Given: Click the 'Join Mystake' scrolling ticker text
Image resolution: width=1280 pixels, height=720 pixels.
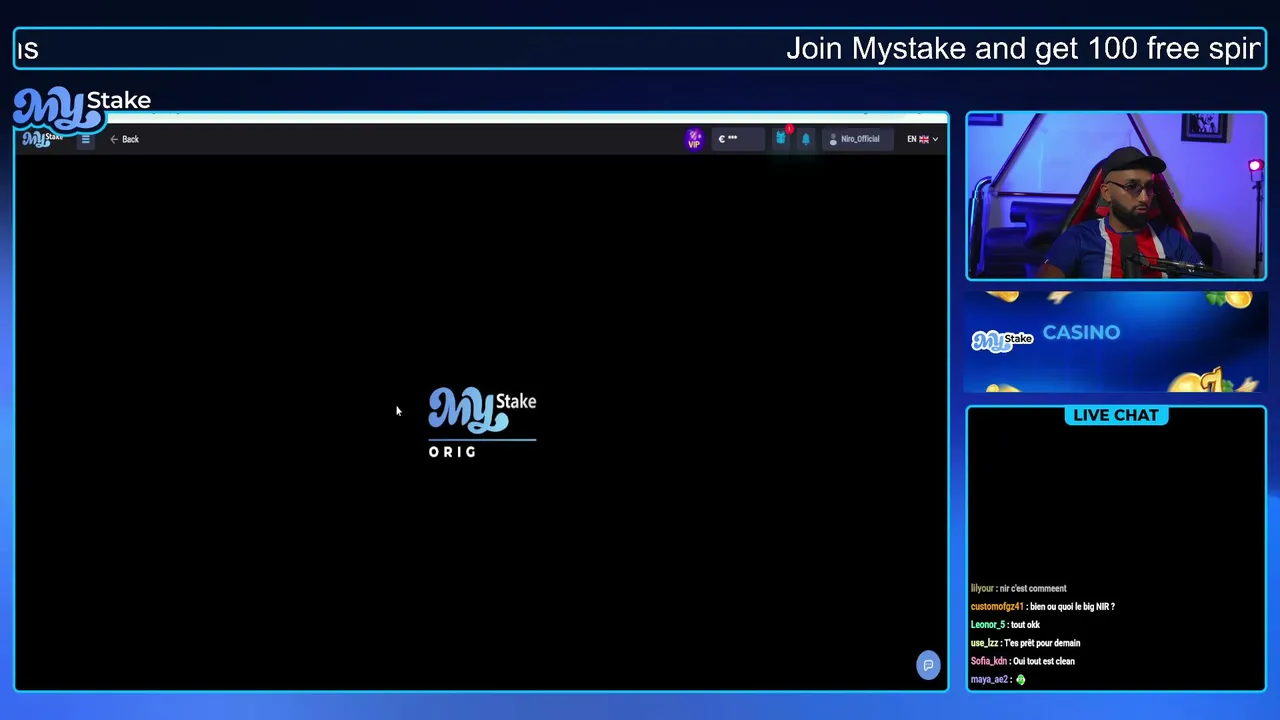Looking at the screenshot, I should point(1022,49).
